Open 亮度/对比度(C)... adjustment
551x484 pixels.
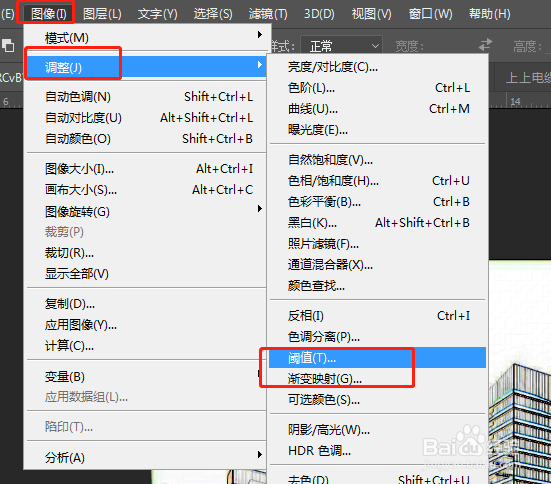(378, 67)
